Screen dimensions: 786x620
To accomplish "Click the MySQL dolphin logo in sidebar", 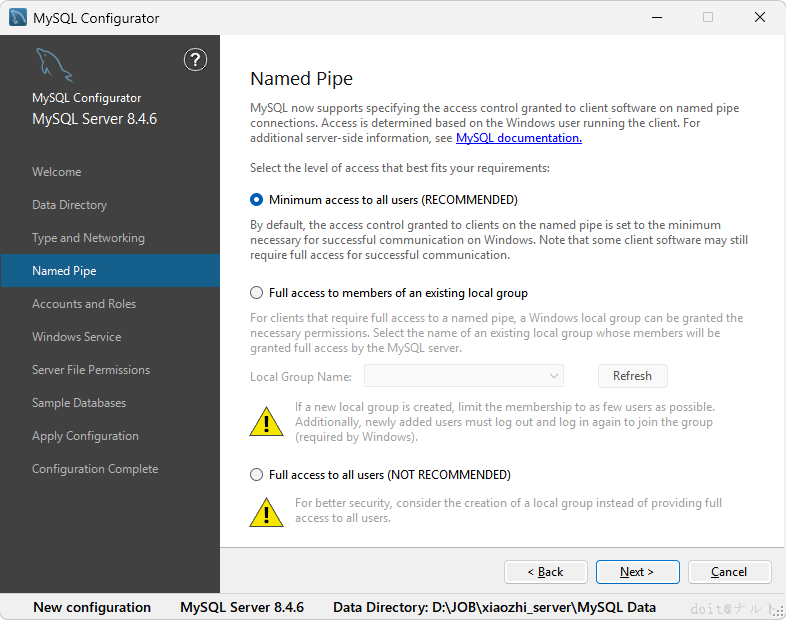I will coord(54,65).
